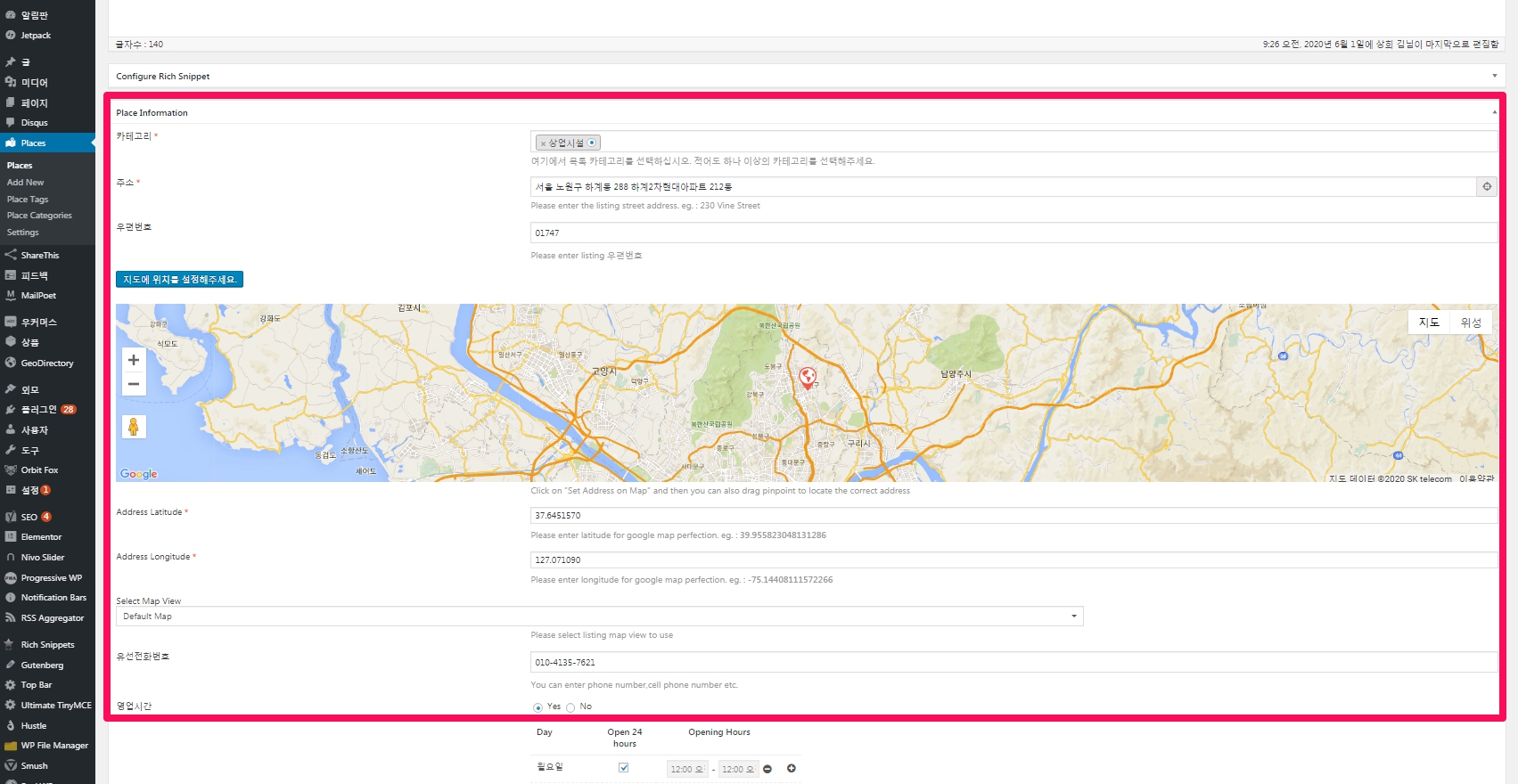
Task: Remove the 상업시설 category tag
Action: click(x=543, y=143)
